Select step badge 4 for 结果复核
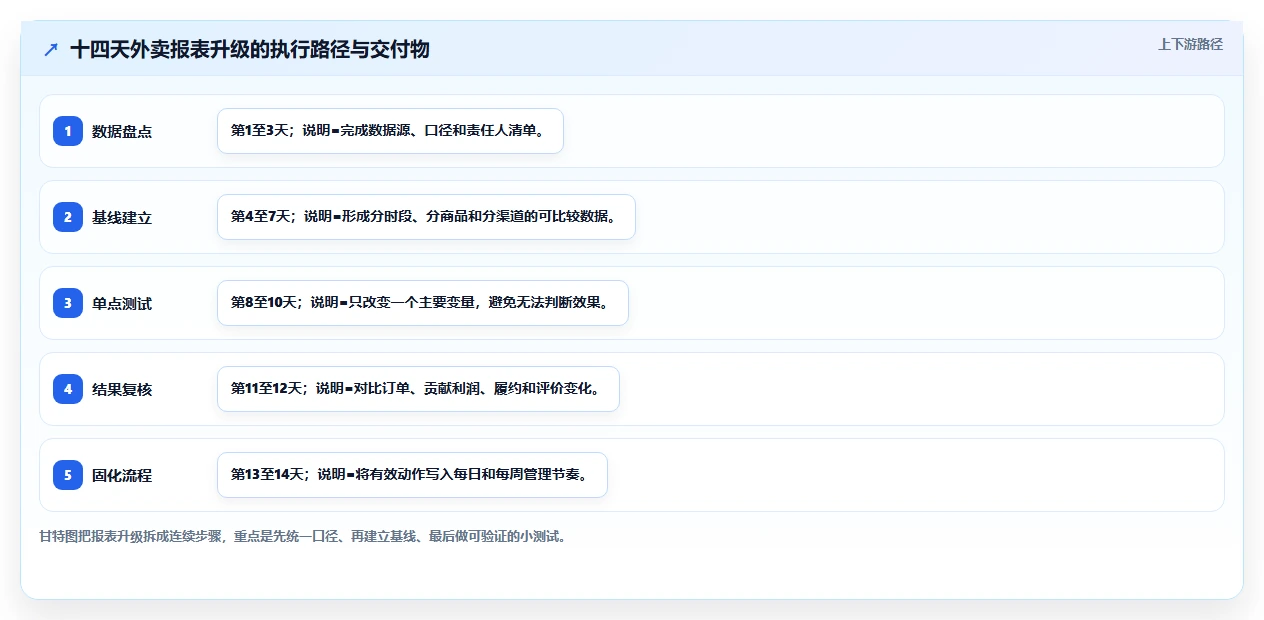Viewport: 1264px width, 620px height. 68,389
